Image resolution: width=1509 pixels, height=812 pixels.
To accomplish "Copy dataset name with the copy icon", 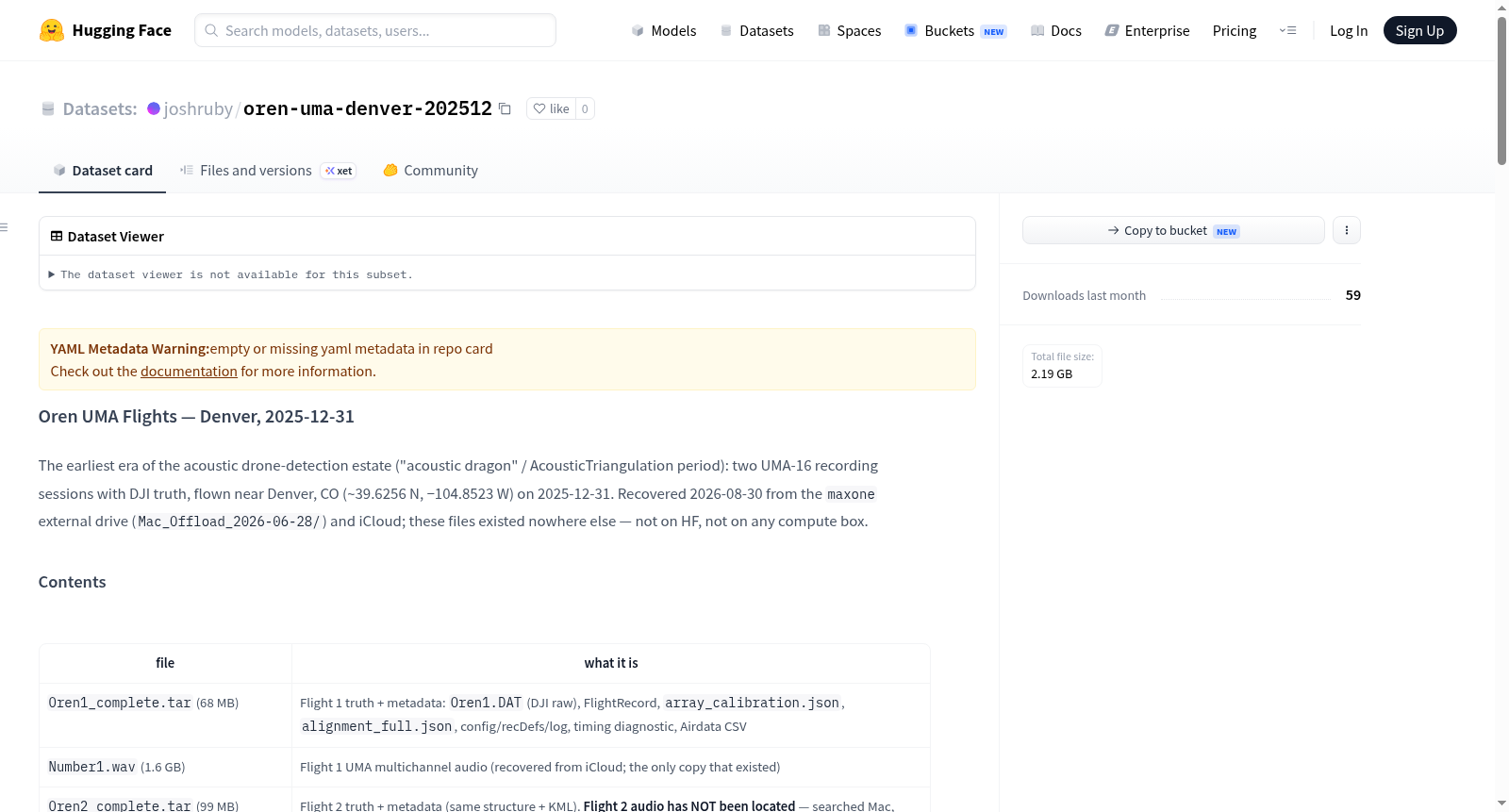I will coord(506,108).
